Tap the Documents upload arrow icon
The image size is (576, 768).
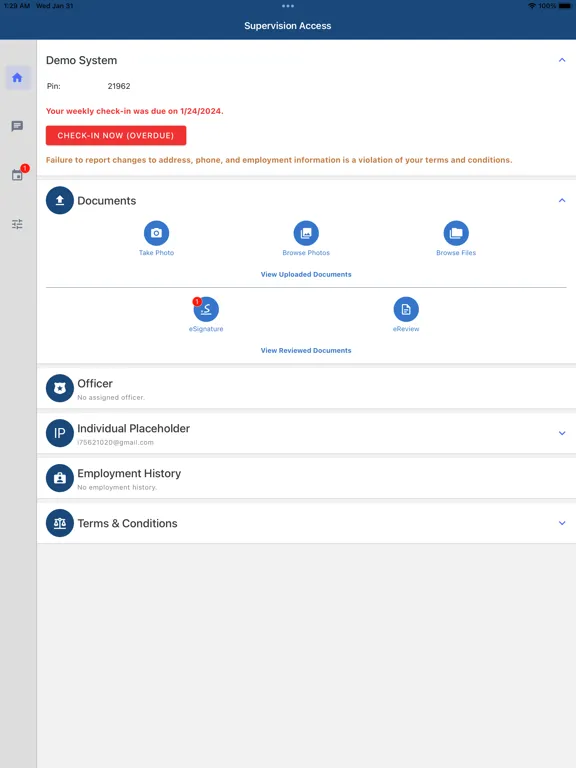point(60,200)
